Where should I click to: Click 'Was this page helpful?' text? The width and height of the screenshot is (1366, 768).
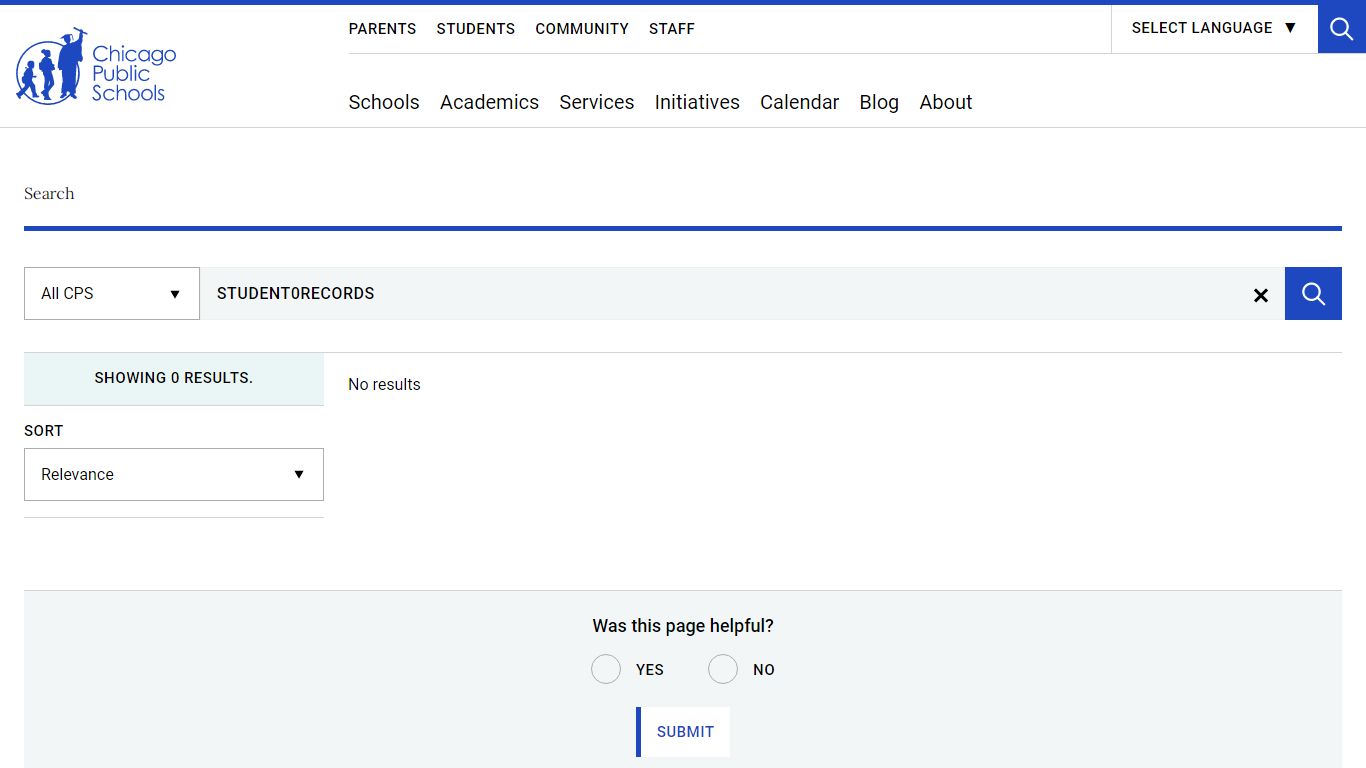point(683,626)
